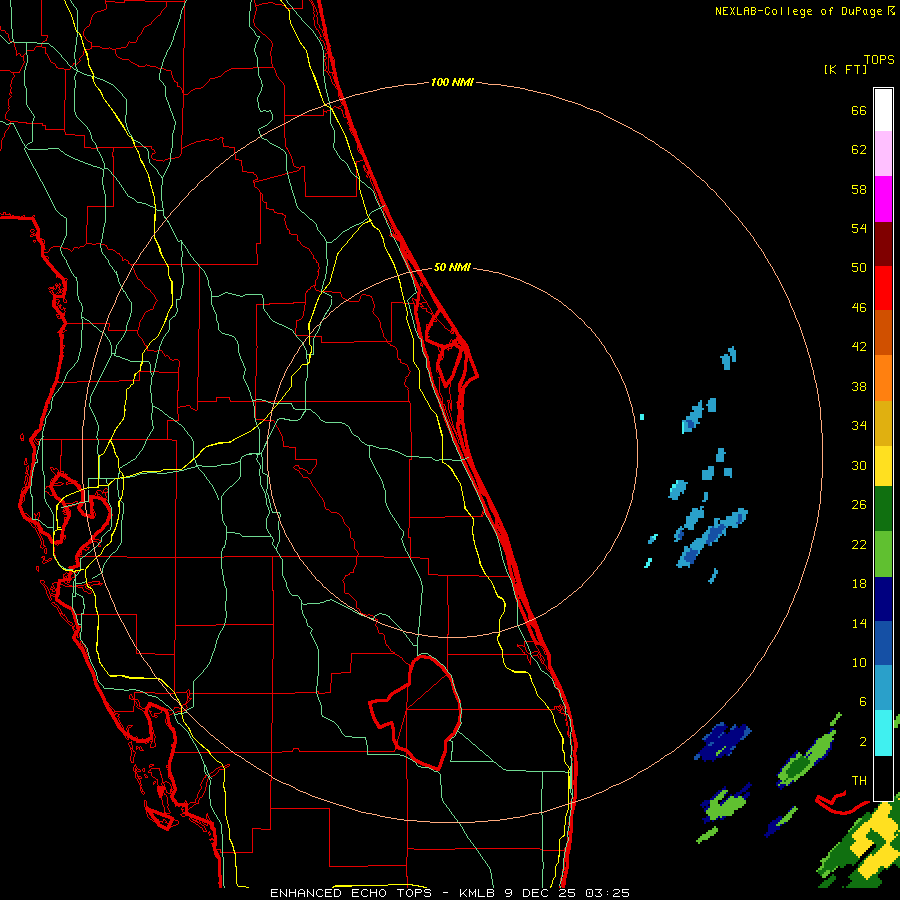This screenshot has width=900, height=900.
Task: Click the legend value 54
Action: [x=859, y=228]
